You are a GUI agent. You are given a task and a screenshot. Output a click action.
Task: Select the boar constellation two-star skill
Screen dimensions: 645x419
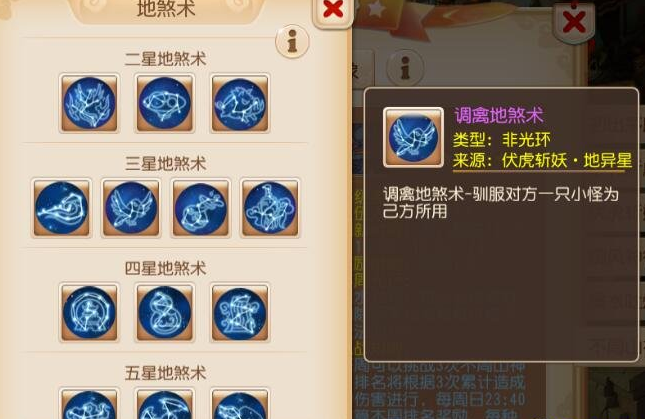pos(240,103)
